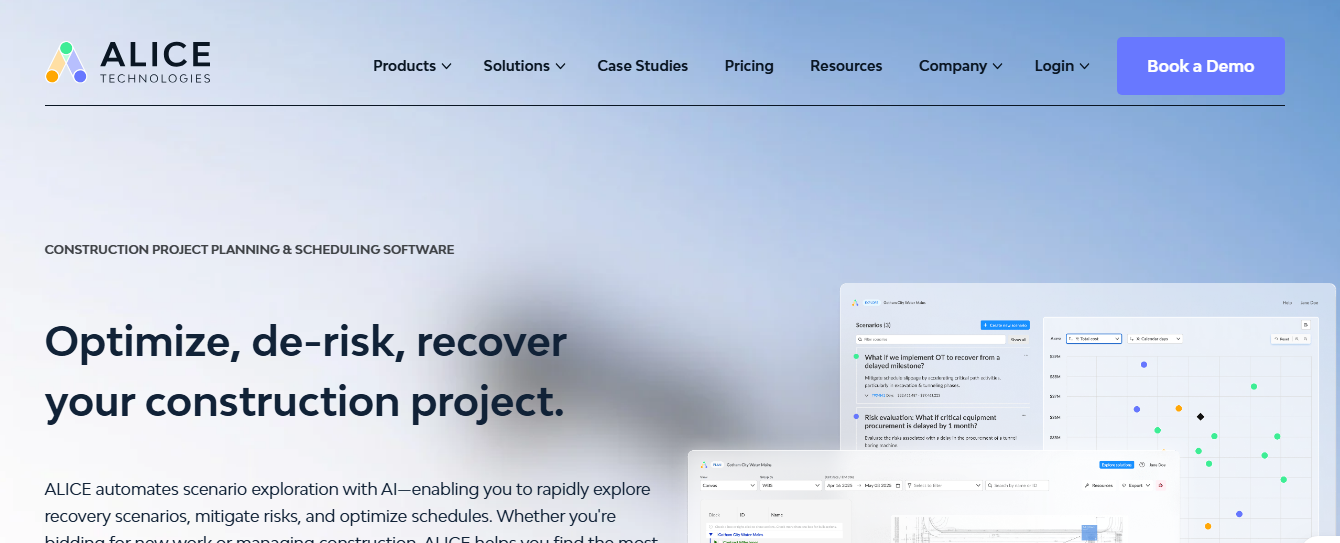Expand the Products menu
Screen dimensions: 1340x543
click(412, 66)
